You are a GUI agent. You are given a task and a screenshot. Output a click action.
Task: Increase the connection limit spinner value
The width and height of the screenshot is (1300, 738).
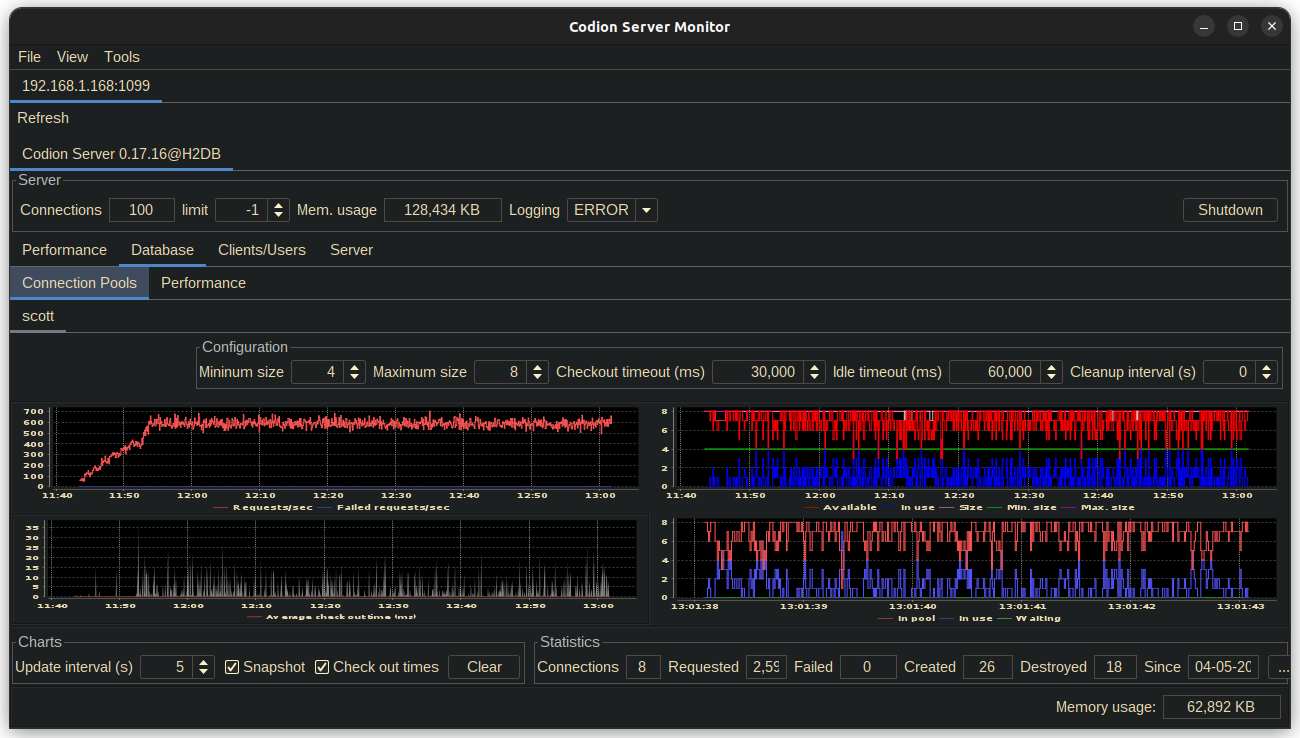point(279,205)
